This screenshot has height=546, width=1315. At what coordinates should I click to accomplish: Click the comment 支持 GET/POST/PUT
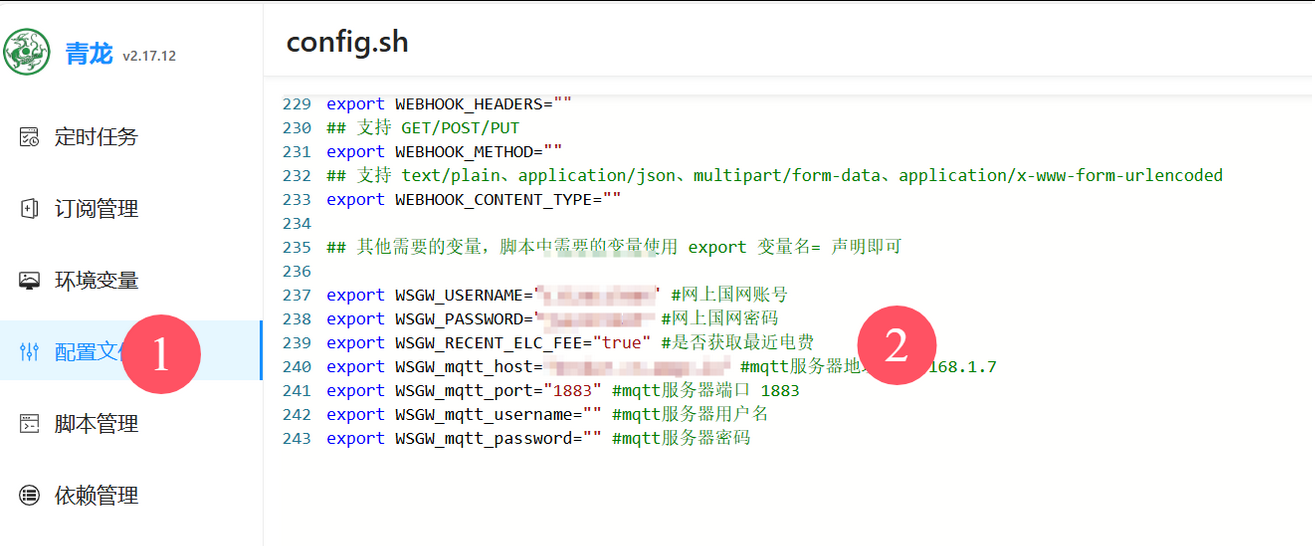pos(423,128)
